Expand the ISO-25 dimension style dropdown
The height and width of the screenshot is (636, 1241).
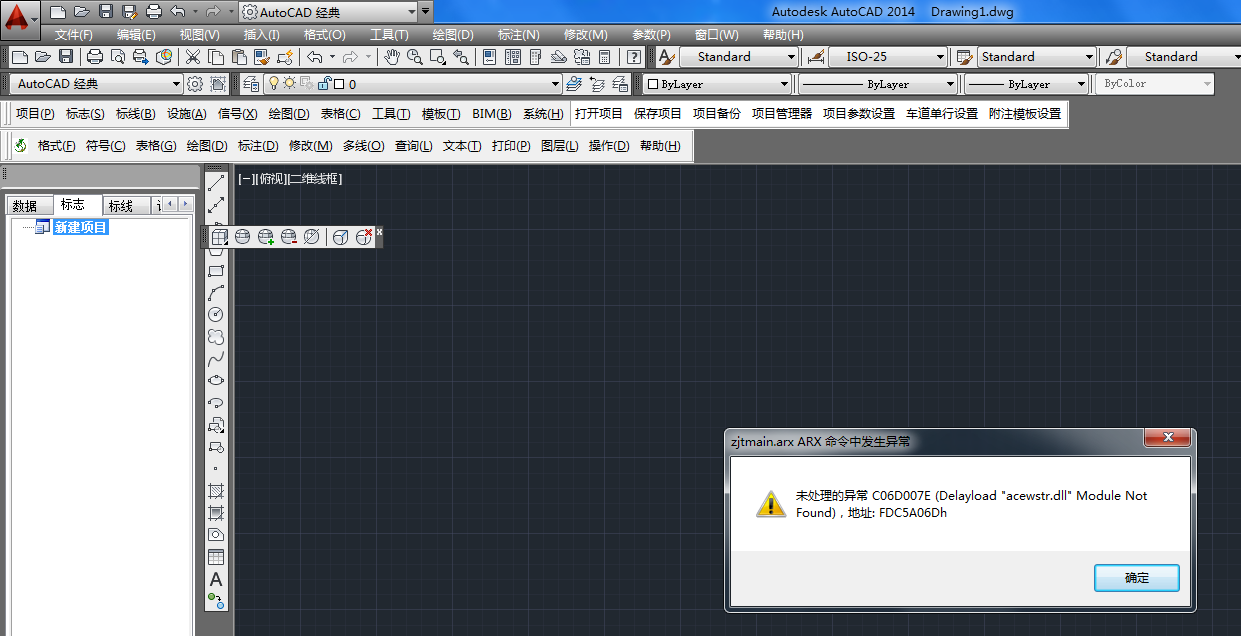click(x=940, y=57)
